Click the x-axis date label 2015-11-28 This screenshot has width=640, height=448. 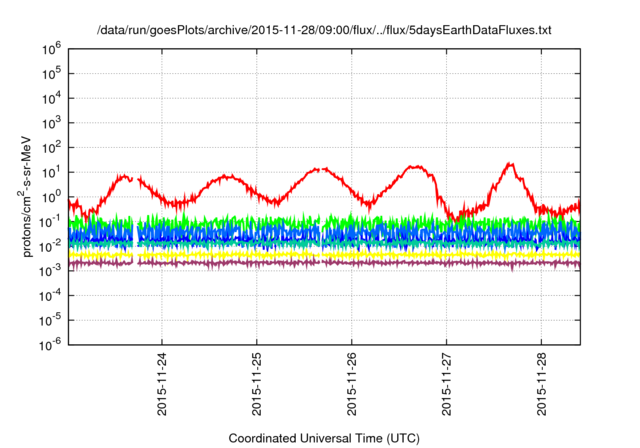(541, 384)
